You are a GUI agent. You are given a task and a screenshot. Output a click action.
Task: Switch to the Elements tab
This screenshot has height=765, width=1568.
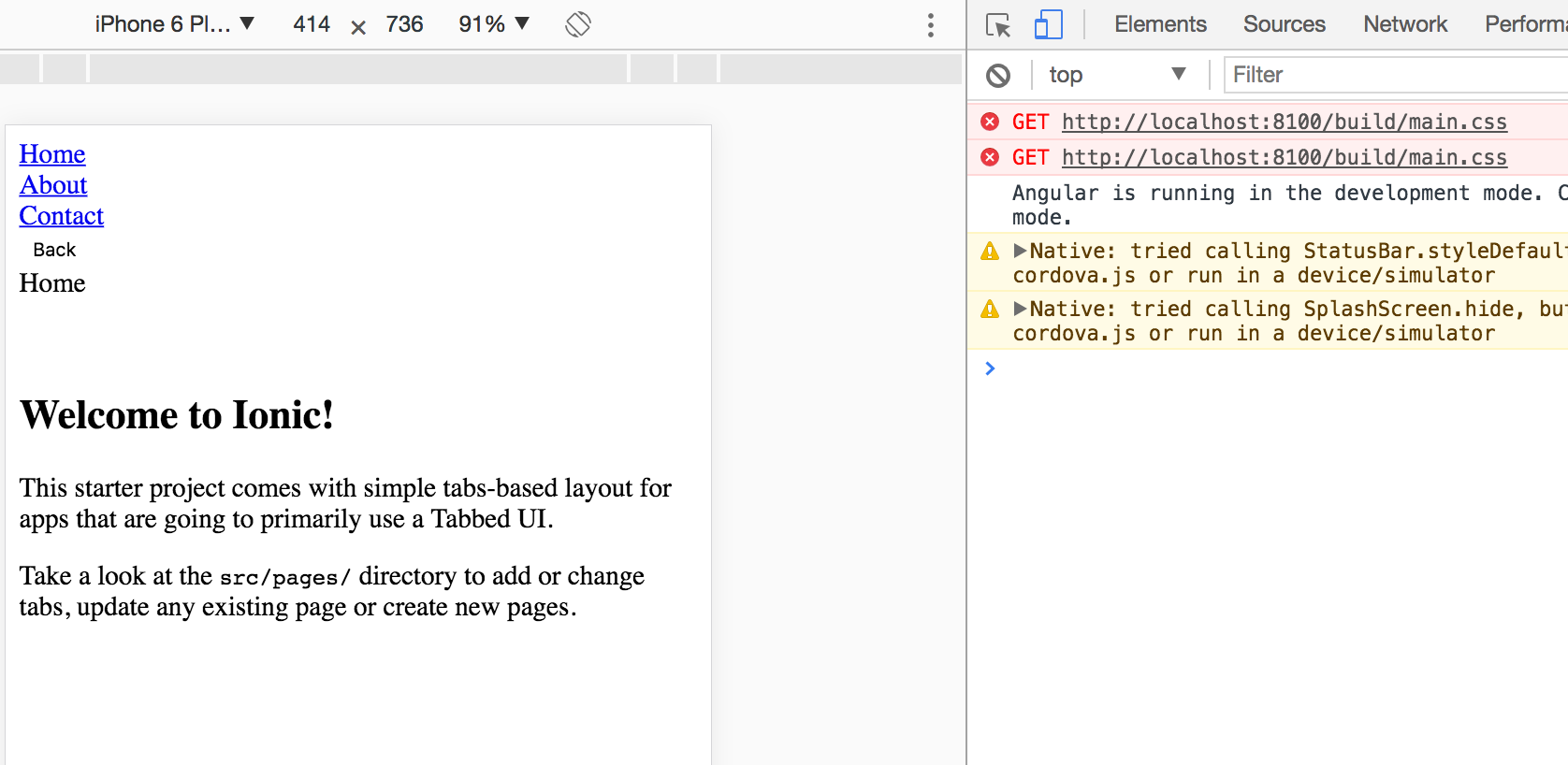[1160, 24]
